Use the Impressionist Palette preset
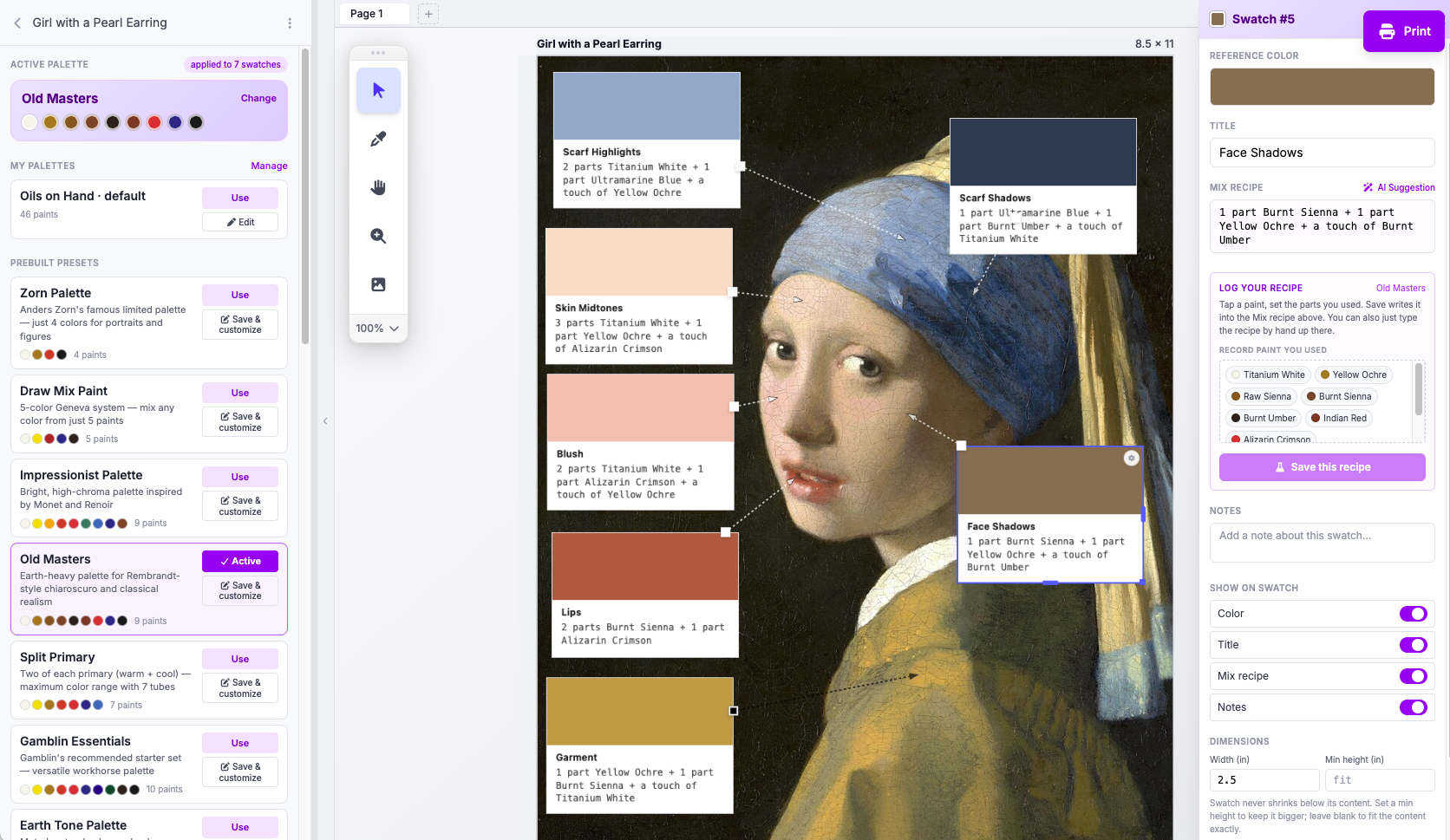Image resolution: width=1450 pixels, height=840 pixels. pos(240,477)
